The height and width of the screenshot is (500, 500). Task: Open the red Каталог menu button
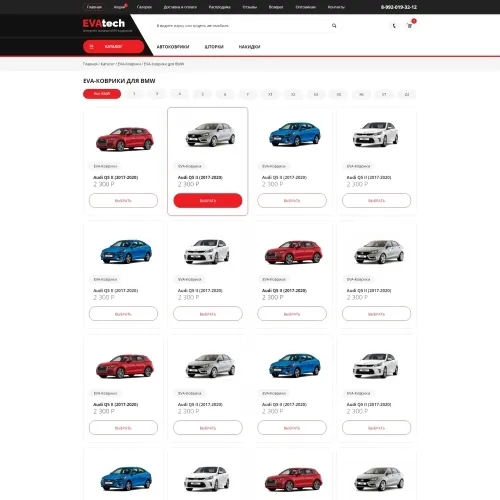[113, 47]
